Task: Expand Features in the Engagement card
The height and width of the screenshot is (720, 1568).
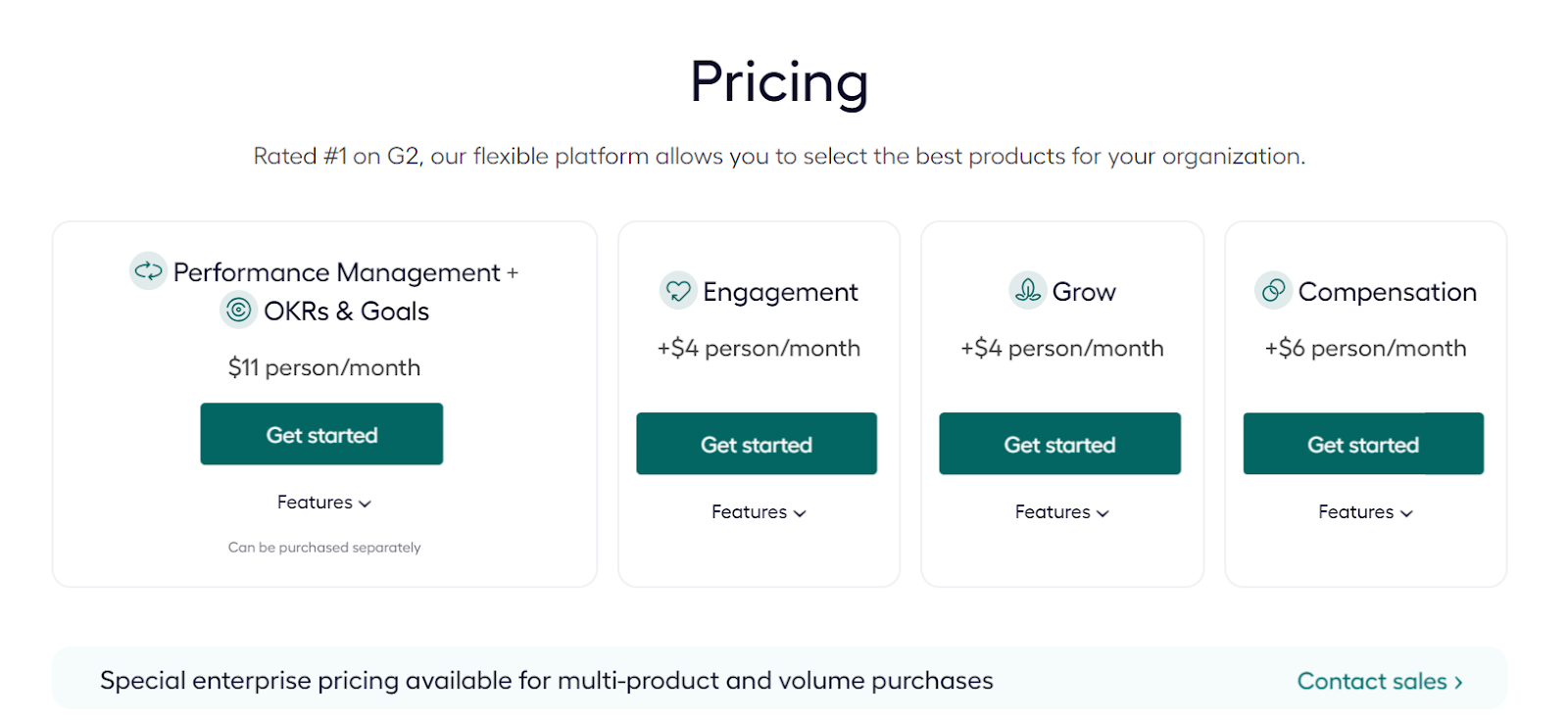Action: [x=758, y=512]
